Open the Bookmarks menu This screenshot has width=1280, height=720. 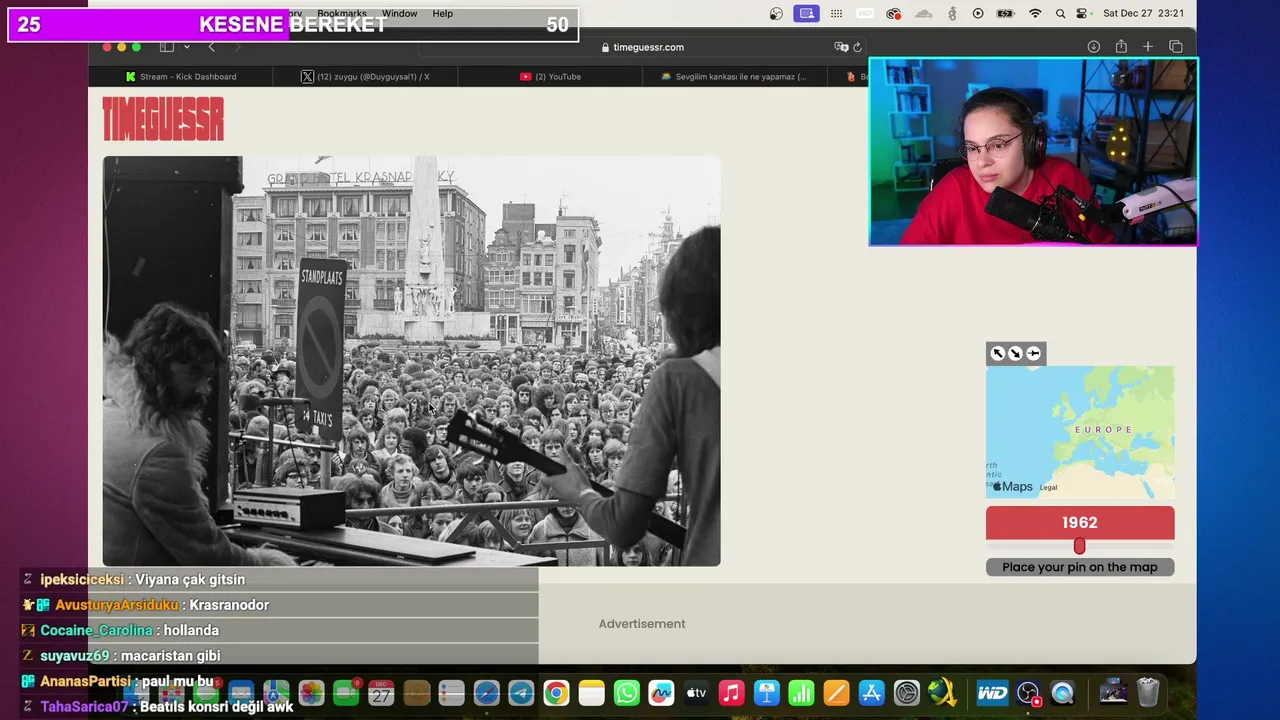point(342,13)
